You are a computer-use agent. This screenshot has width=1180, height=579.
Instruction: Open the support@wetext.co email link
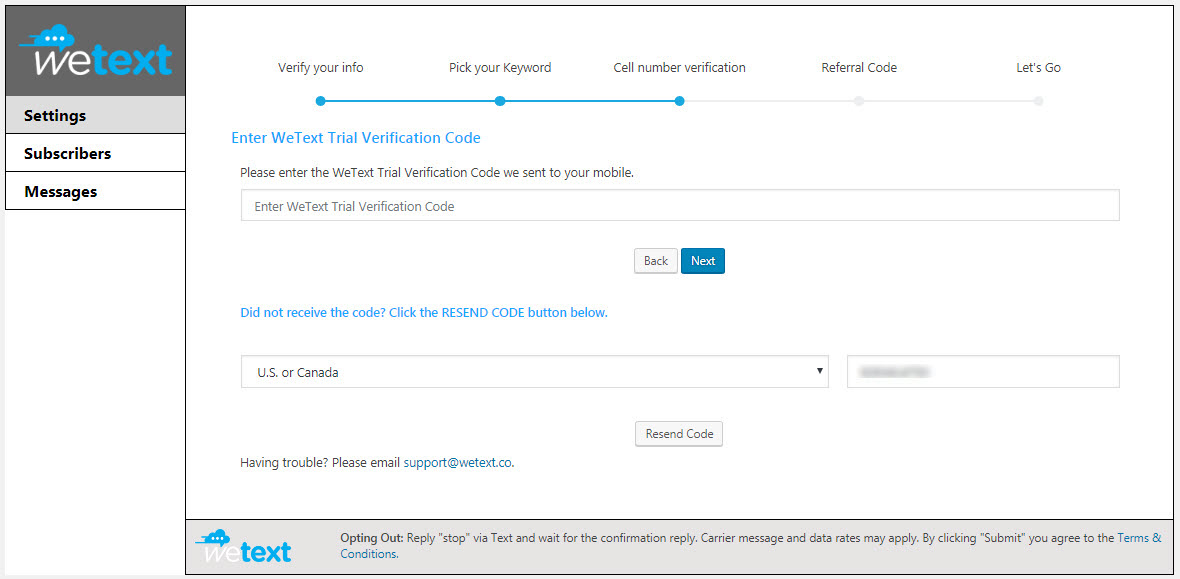coord(458,463)
